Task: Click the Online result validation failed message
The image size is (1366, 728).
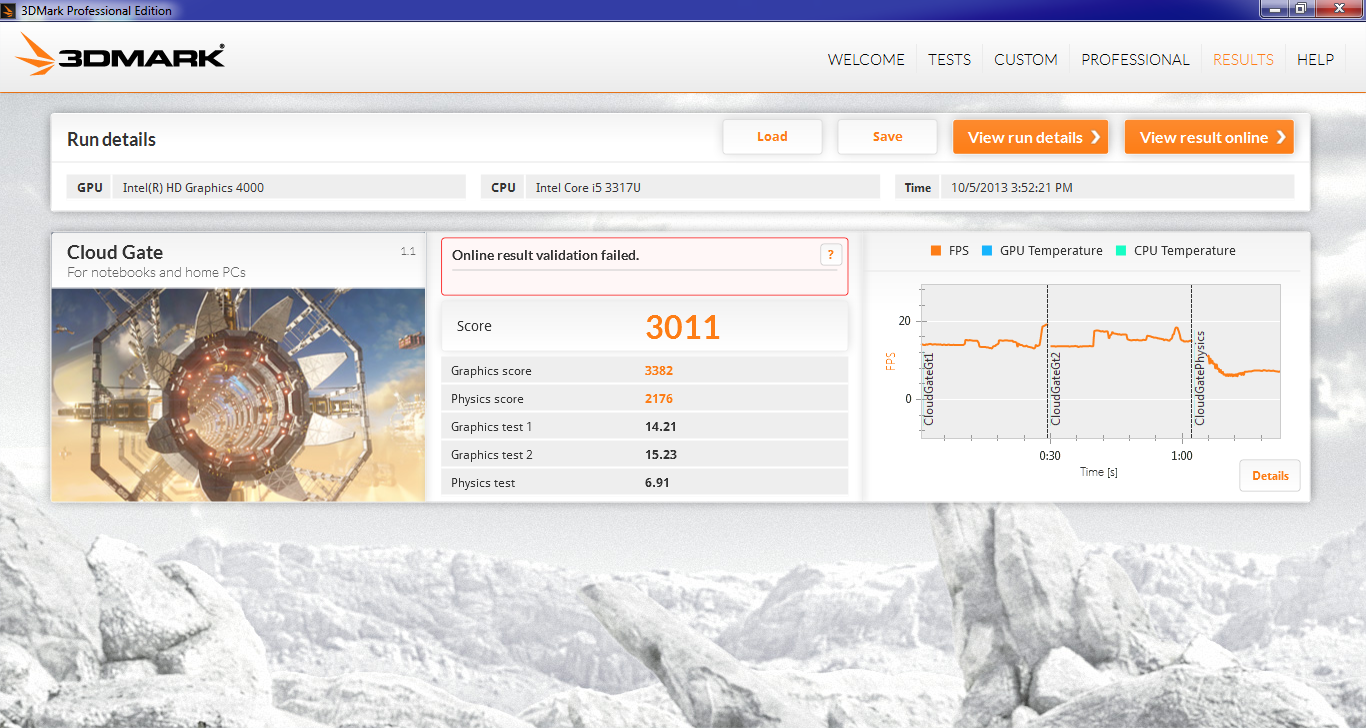Action: pos(545,255)
